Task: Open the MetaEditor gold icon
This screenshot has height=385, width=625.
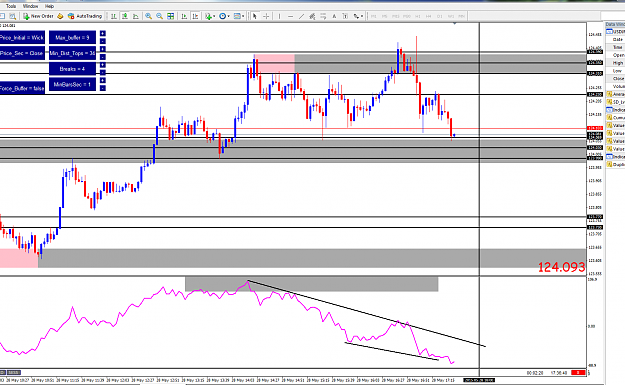Action: (x=60, y=16)
